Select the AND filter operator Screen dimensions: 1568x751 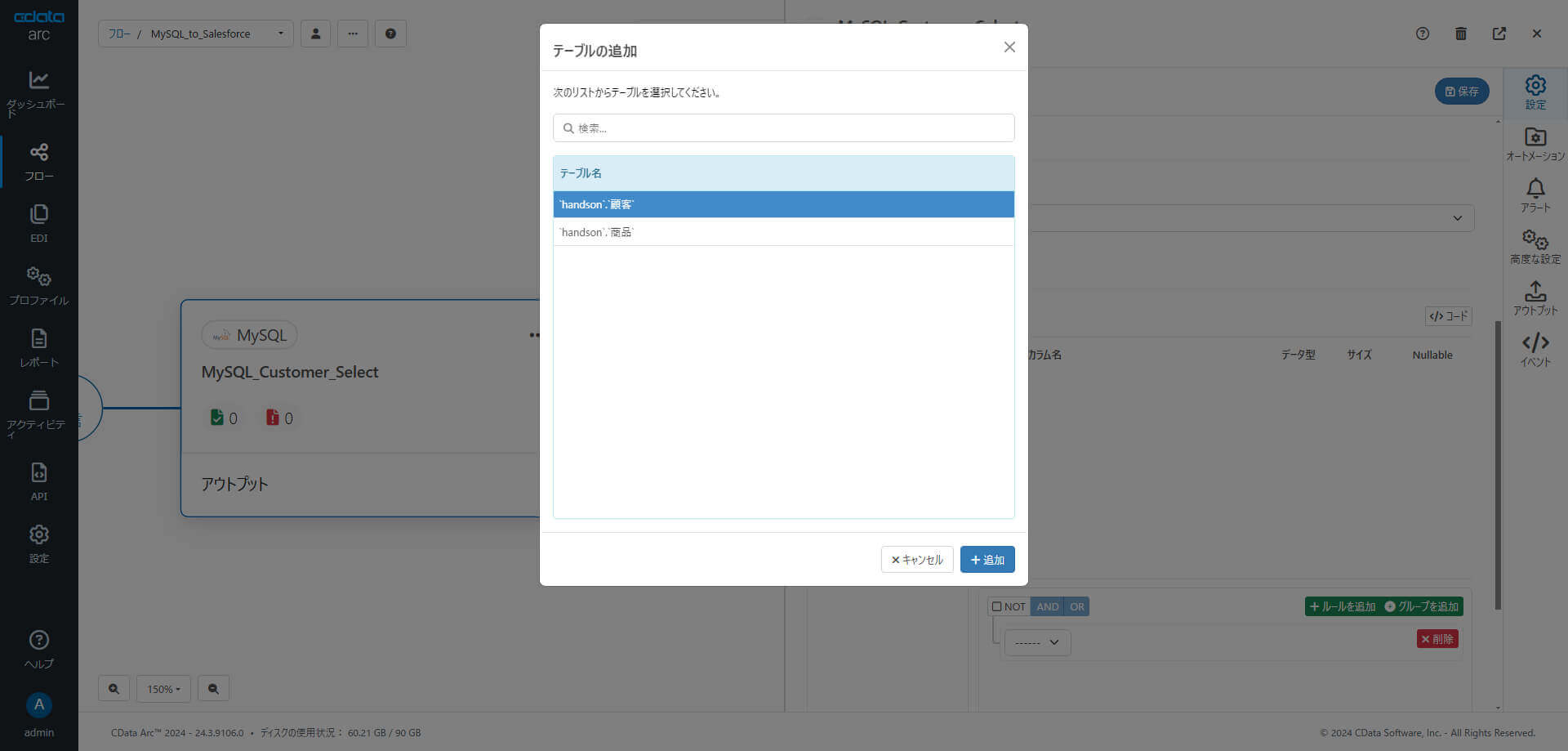pos(1047,606)
